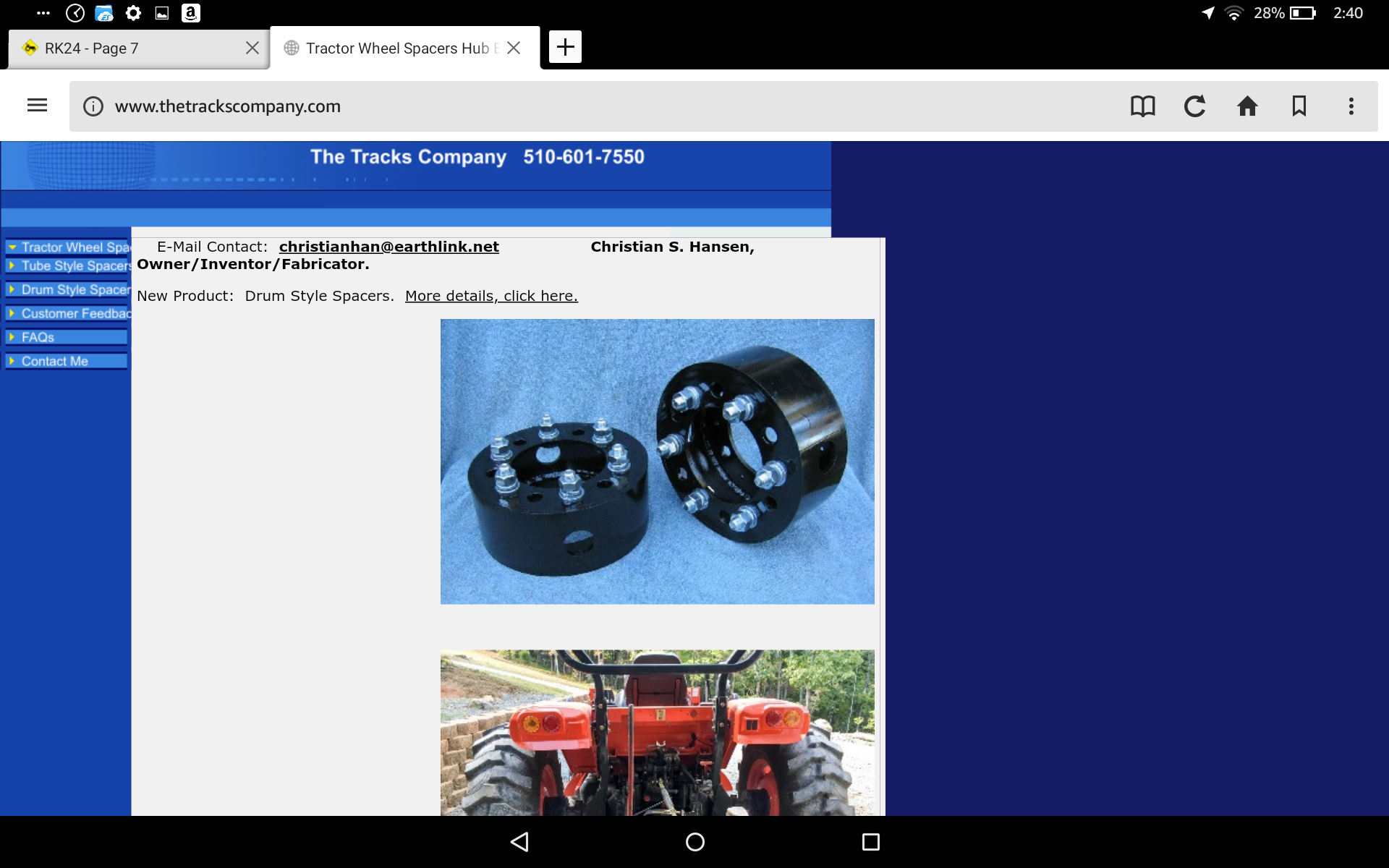Tap the site info icon in address bar

[x=93, y=106]
